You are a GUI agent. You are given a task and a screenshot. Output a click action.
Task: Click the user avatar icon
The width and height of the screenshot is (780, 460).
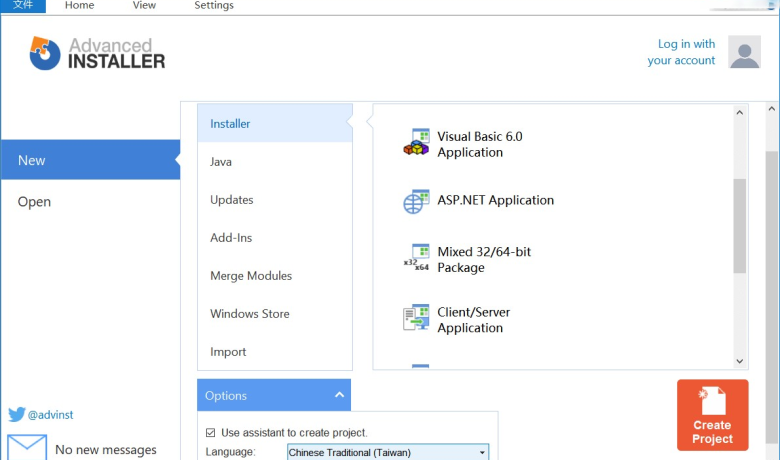click(x=744, y=52)
